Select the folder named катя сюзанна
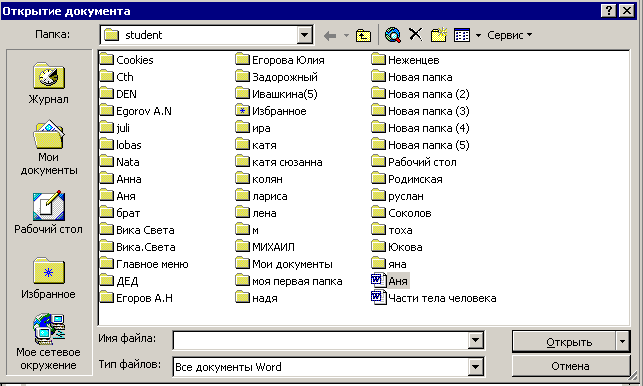 click(x=279, y=162)
